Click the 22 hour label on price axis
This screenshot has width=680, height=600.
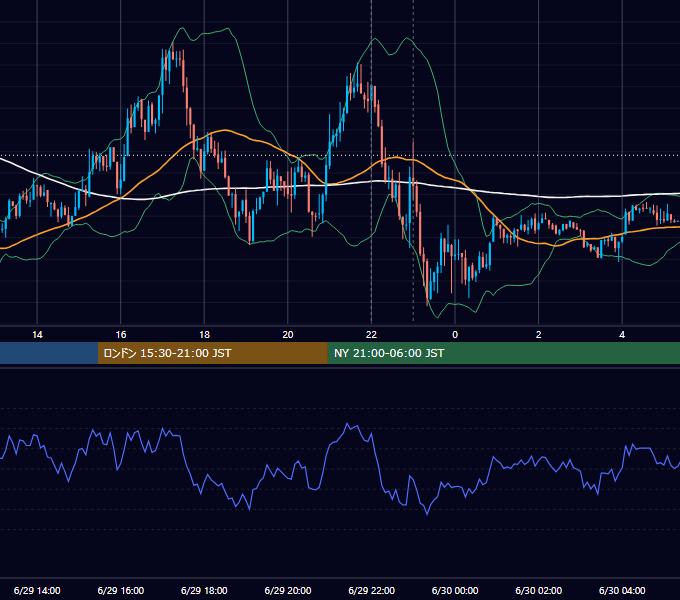tap(371, 335)
